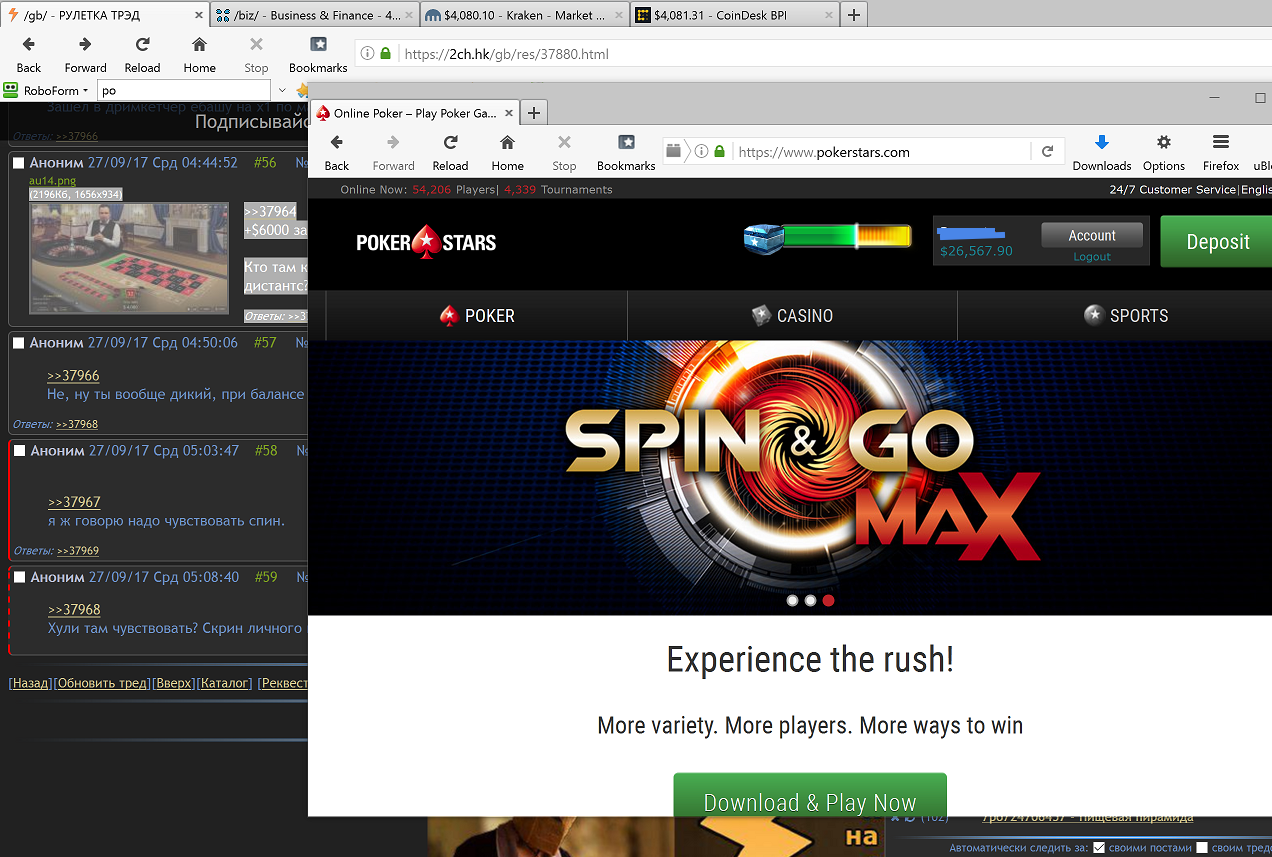
Task: Click the Logout link under Account
Action: click(1091, 257)
